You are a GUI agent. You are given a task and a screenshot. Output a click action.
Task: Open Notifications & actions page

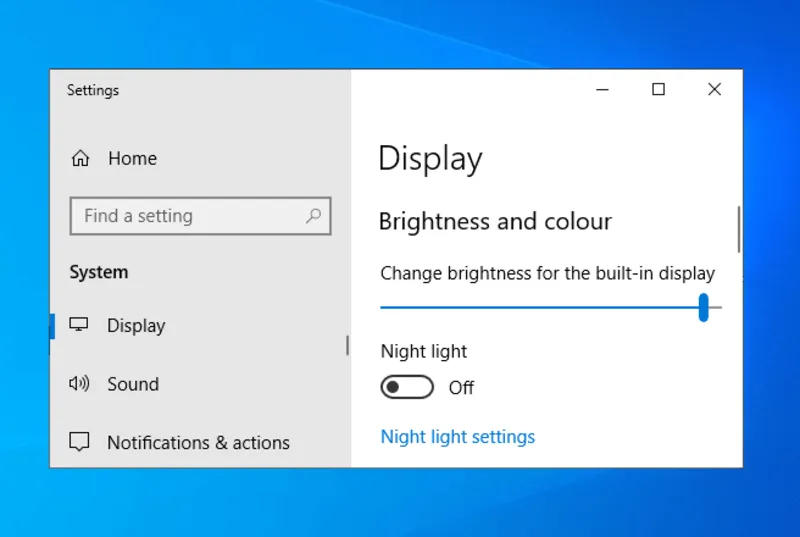[x=200, y=442]
